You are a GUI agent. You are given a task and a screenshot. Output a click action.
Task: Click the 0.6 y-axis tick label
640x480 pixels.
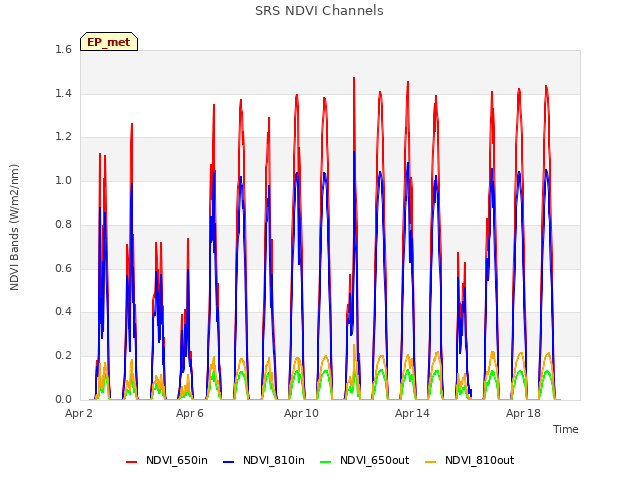[64, 268]
